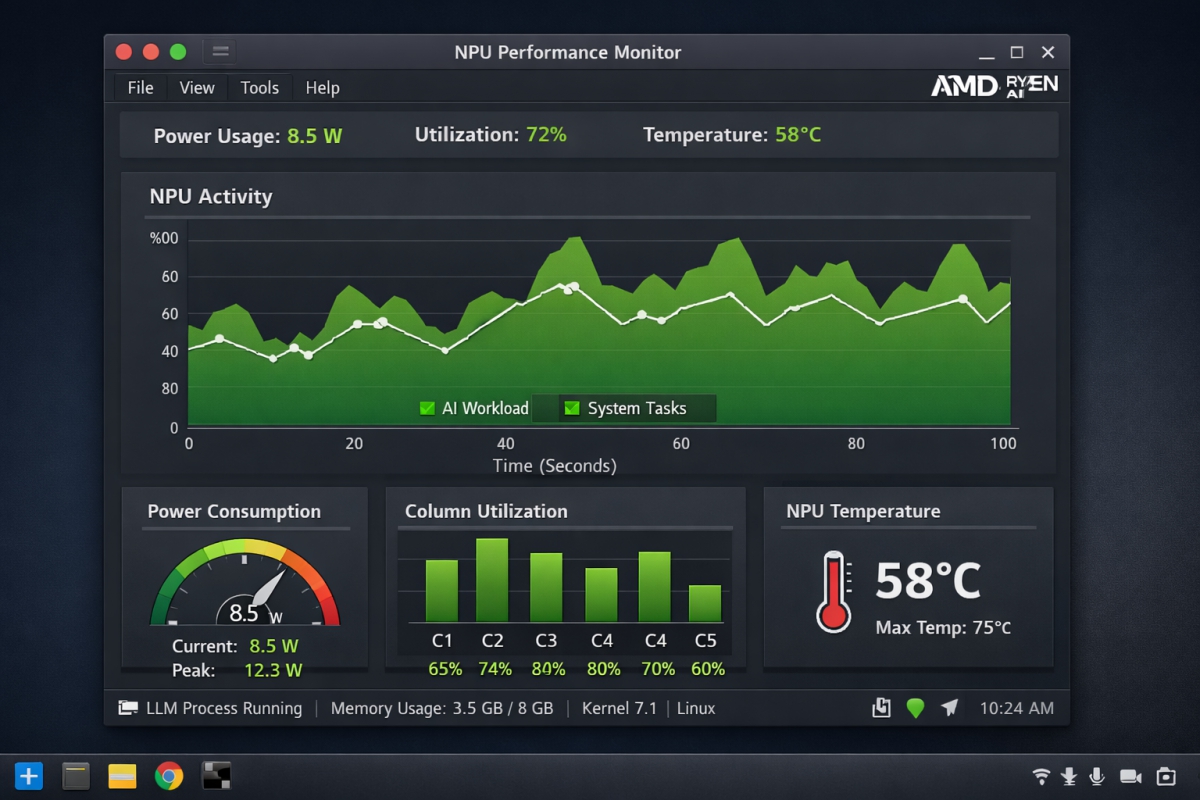
Task: Open the Help menu
Action: pyautogui.click(x=322, y=88)
